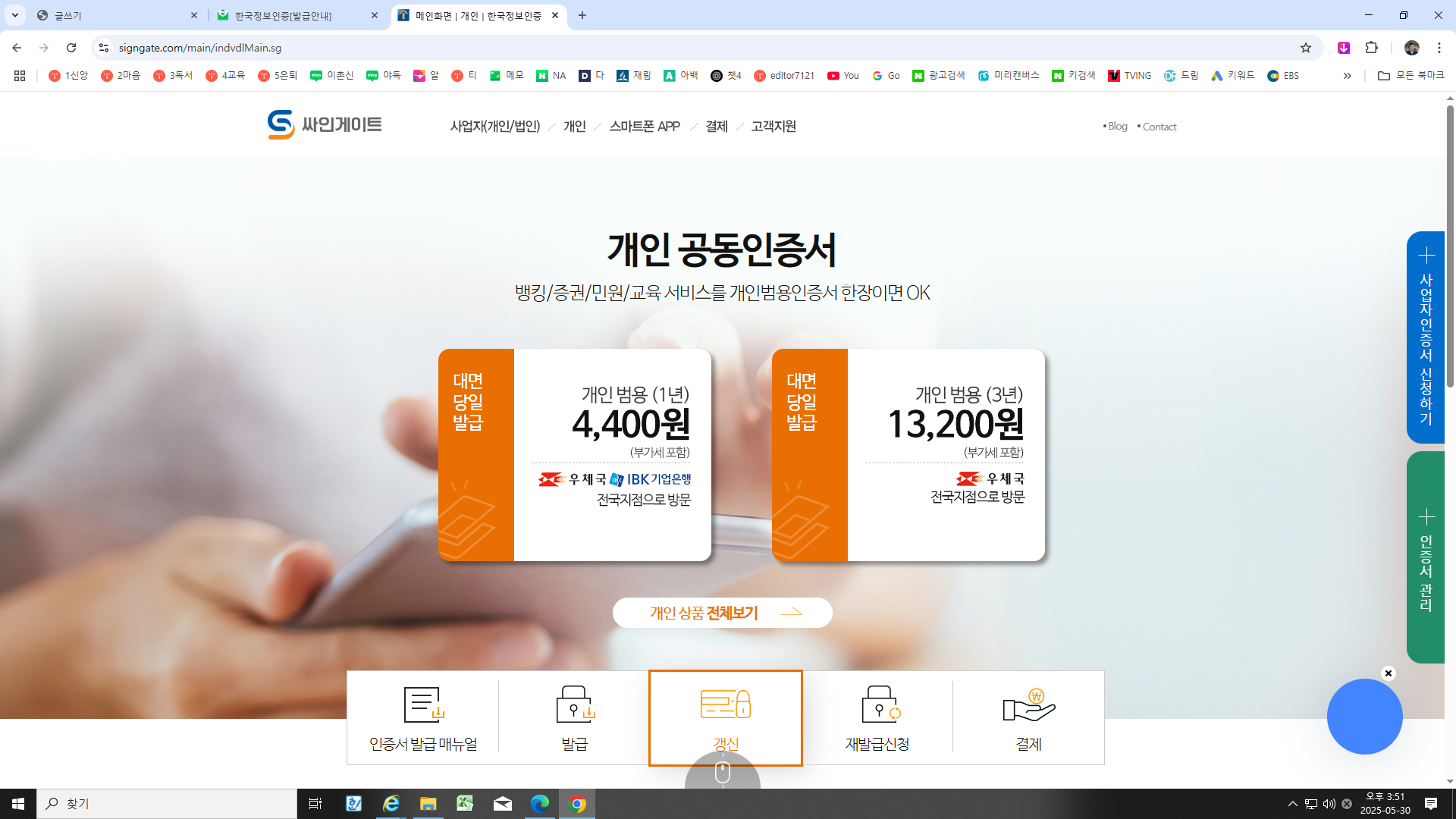1456x819 pixels.
Task: Select the highlighted 갱신 renewal icon
Action: [x=724, y=705]
